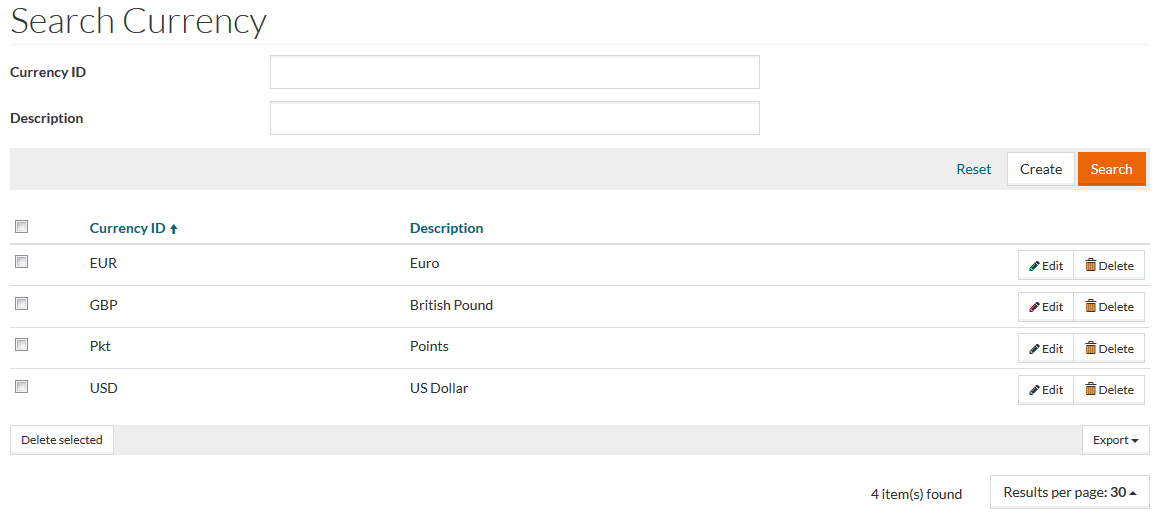Edit the USD US Dollar currency
The image size is (1158, 515).
point(1046,390)
